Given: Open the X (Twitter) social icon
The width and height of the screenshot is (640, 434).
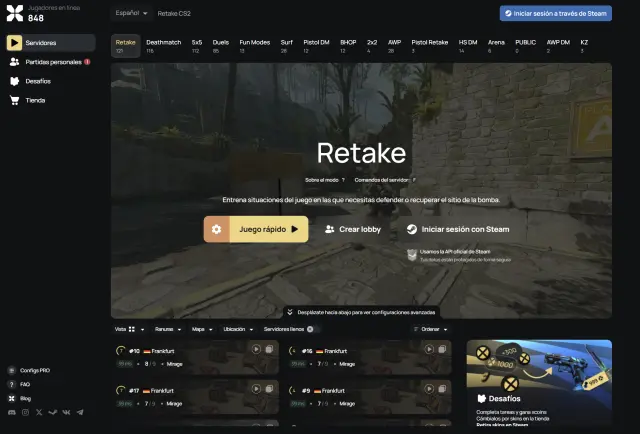Looking at the screenshot, I should pos(39,412).
